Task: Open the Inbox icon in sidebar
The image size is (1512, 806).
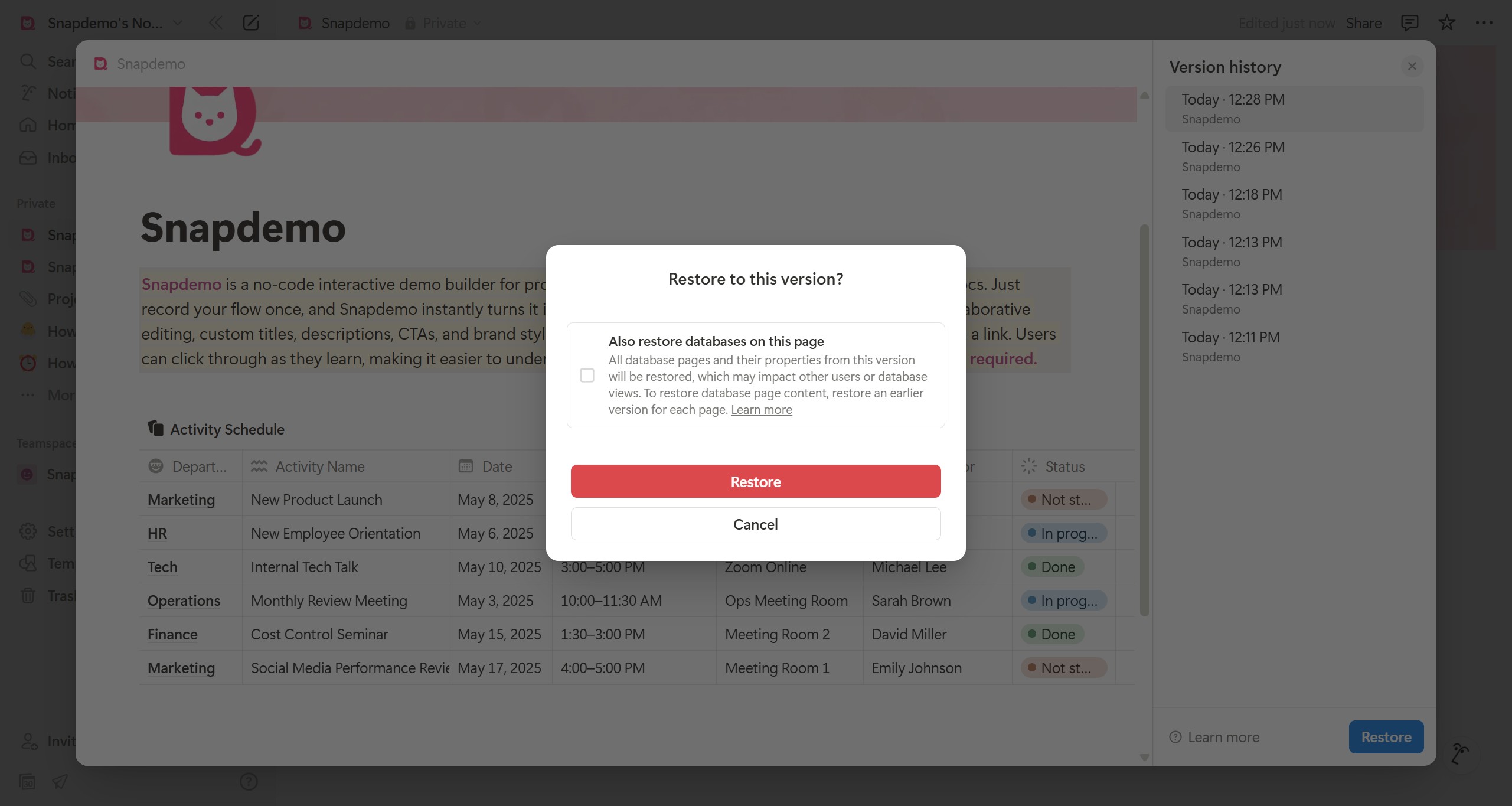Action: click(x=28, y=158)
